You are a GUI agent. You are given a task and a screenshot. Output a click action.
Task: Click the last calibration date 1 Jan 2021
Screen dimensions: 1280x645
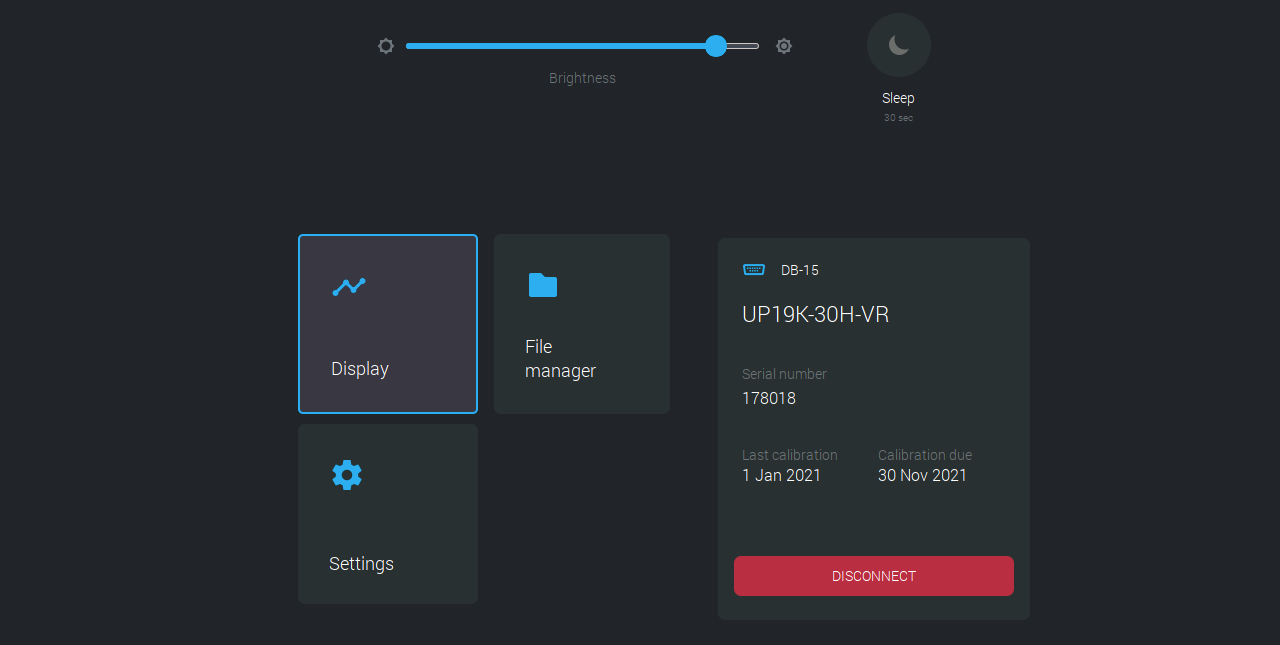pyautogui.click(x=781, y=476)
